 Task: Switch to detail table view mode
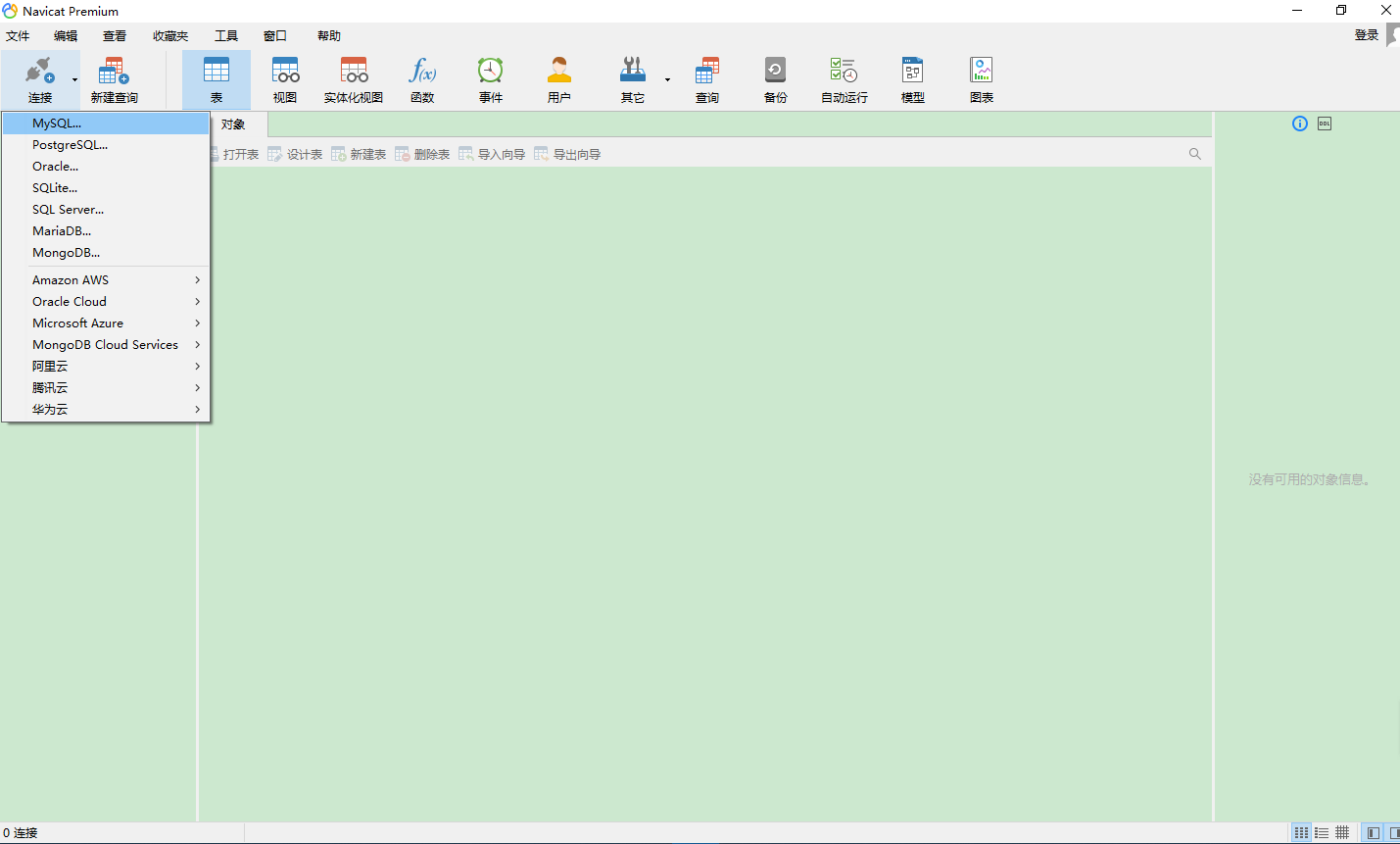pyautogui.click(x=1342, y=833)
